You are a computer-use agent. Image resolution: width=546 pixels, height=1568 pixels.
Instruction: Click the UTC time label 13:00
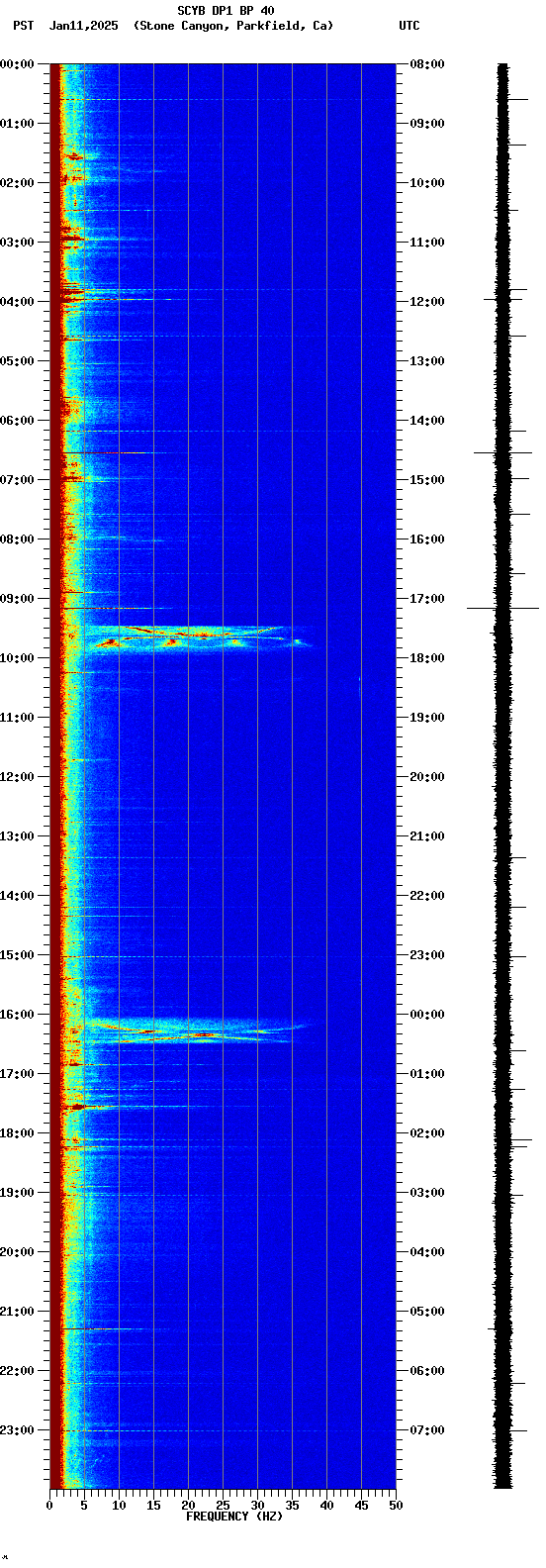[427, 361]
